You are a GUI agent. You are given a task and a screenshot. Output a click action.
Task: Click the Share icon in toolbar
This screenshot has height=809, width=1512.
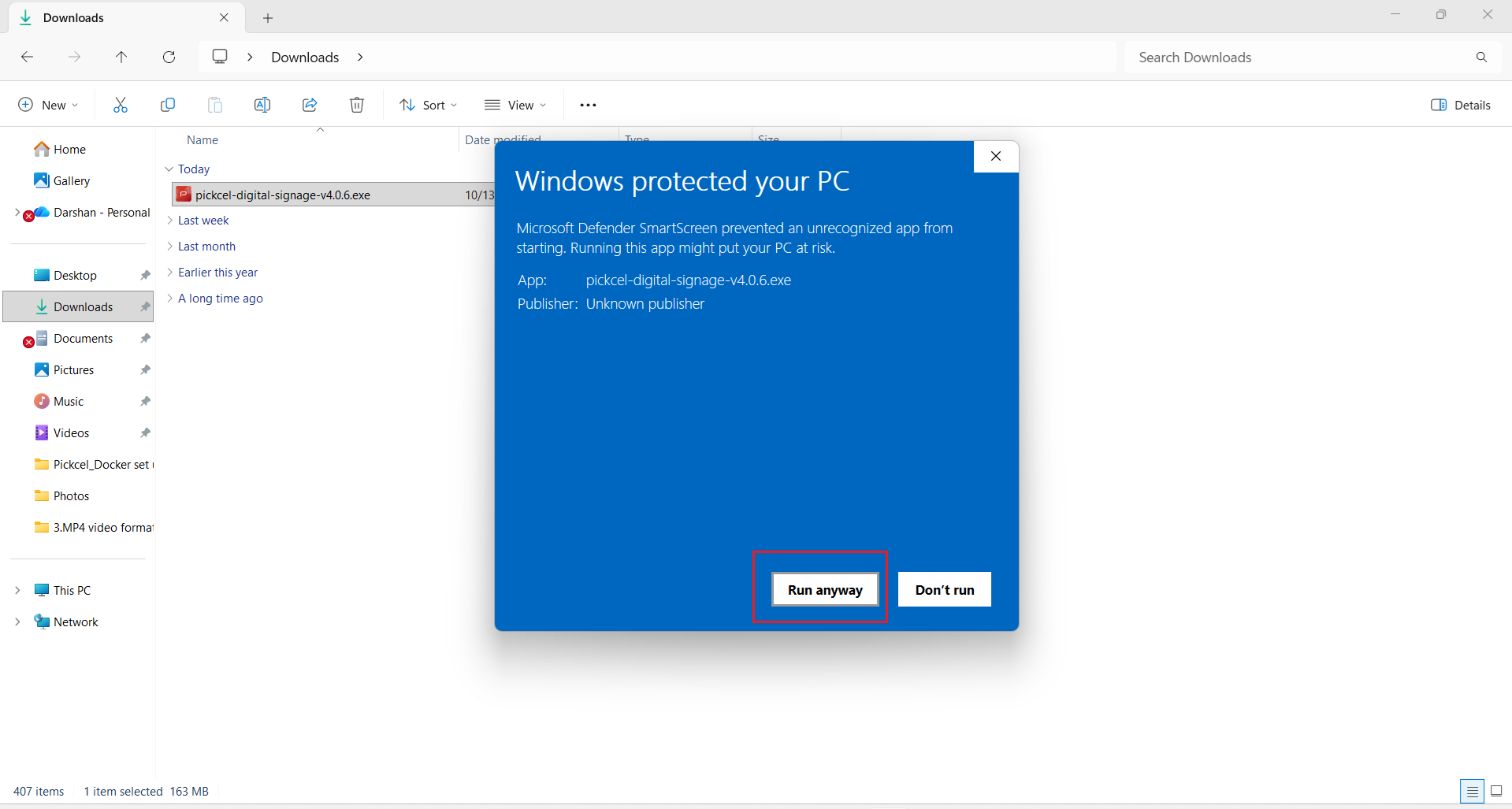[x=310, y=105]
